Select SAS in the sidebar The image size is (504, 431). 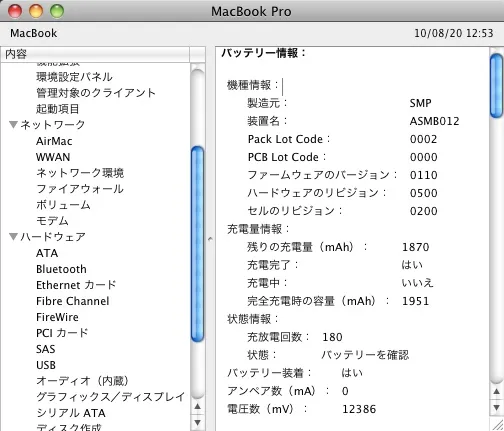point(46,349)
